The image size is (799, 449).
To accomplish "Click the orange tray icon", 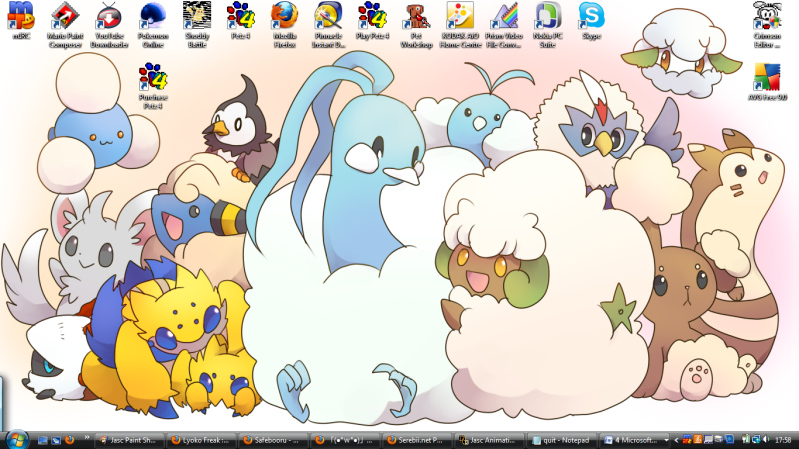I will [698, 439].
